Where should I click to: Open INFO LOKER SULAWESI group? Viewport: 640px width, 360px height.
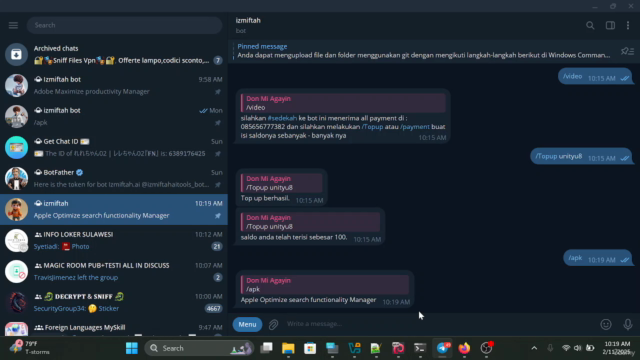coord(114,240)
